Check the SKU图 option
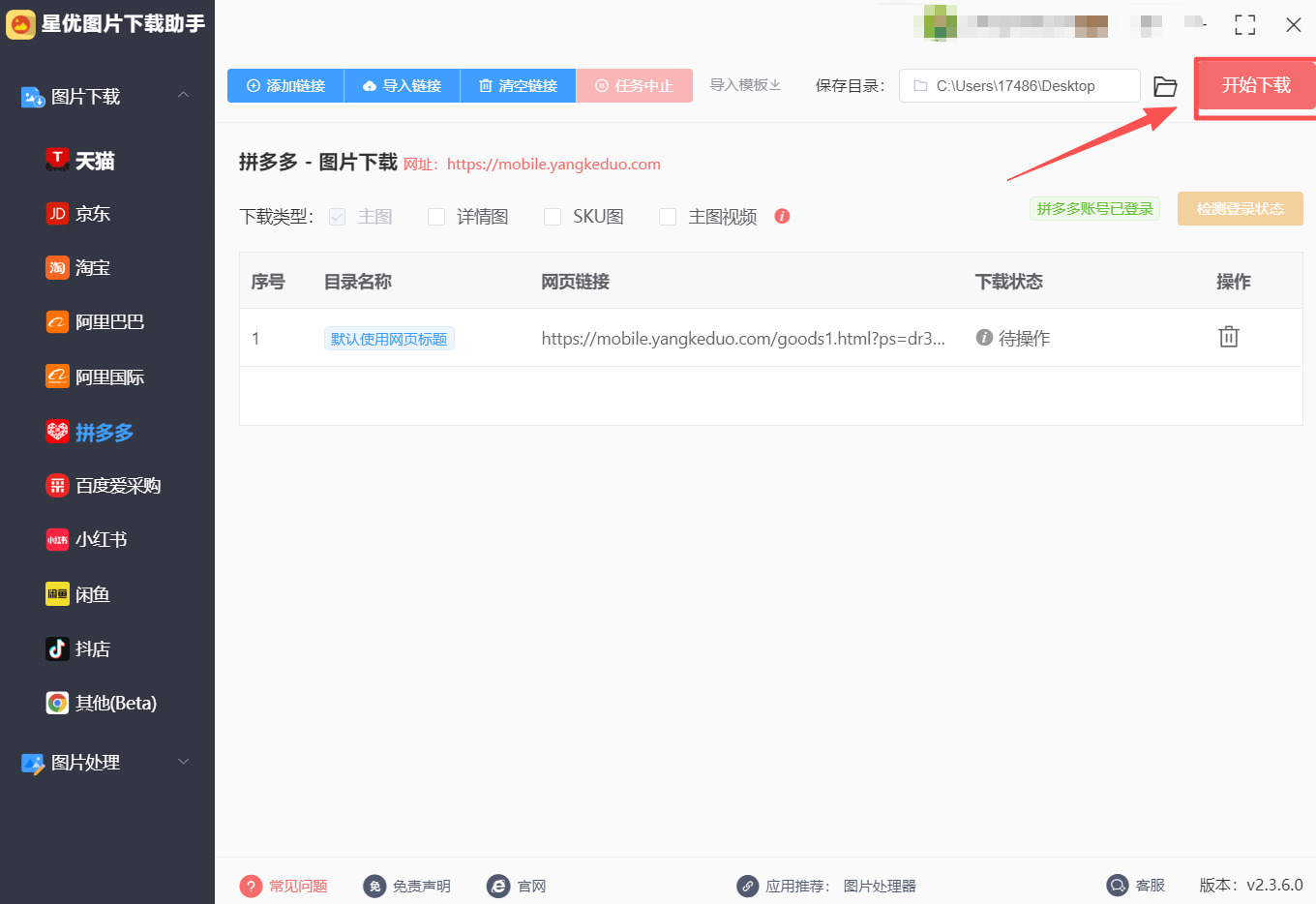Viewport: 1316px width, 904px height. coord(552,216)
